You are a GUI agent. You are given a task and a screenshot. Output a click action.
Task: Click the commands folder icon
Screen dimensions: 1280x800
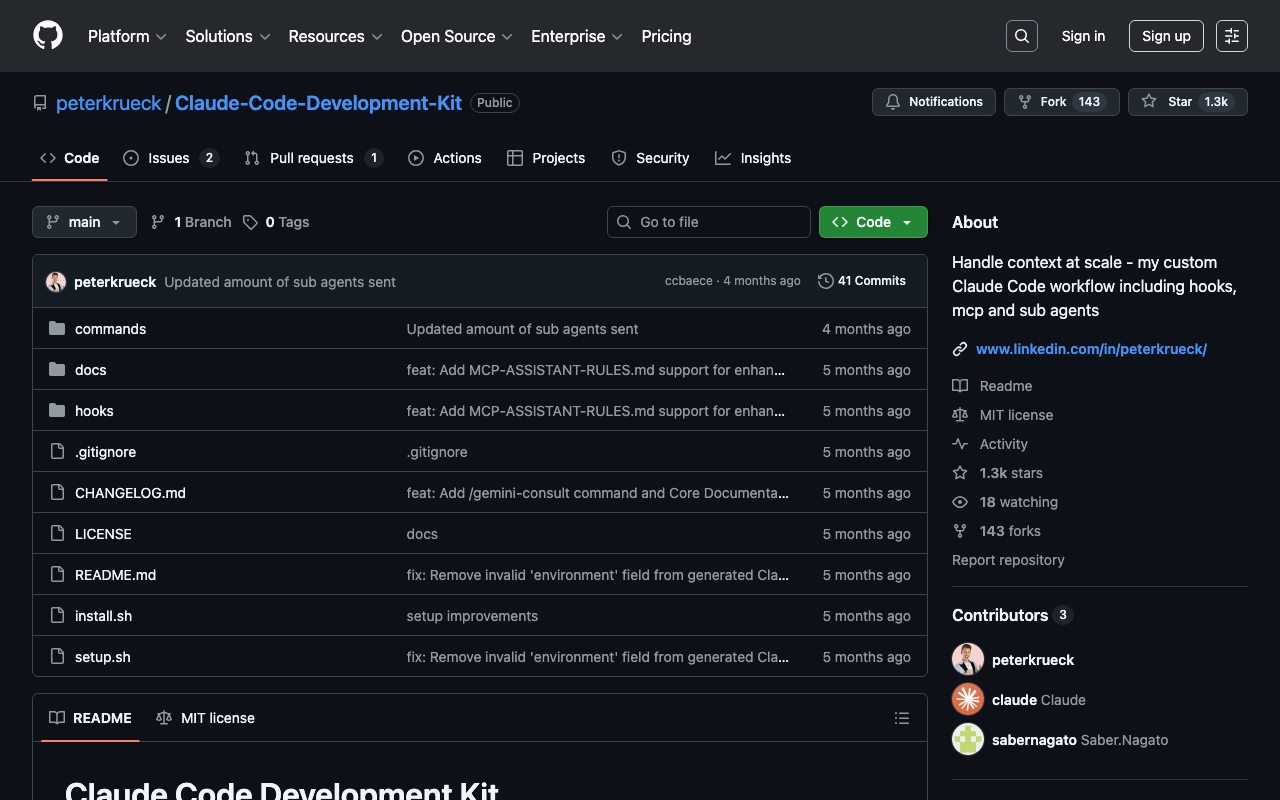click(x=57, y=329)
